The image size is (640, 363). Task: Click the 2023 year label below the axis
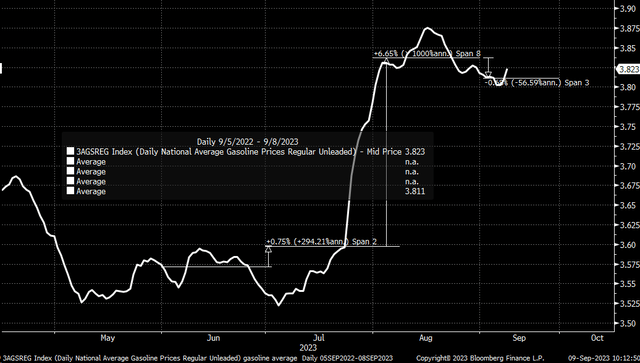click(308, 348)
